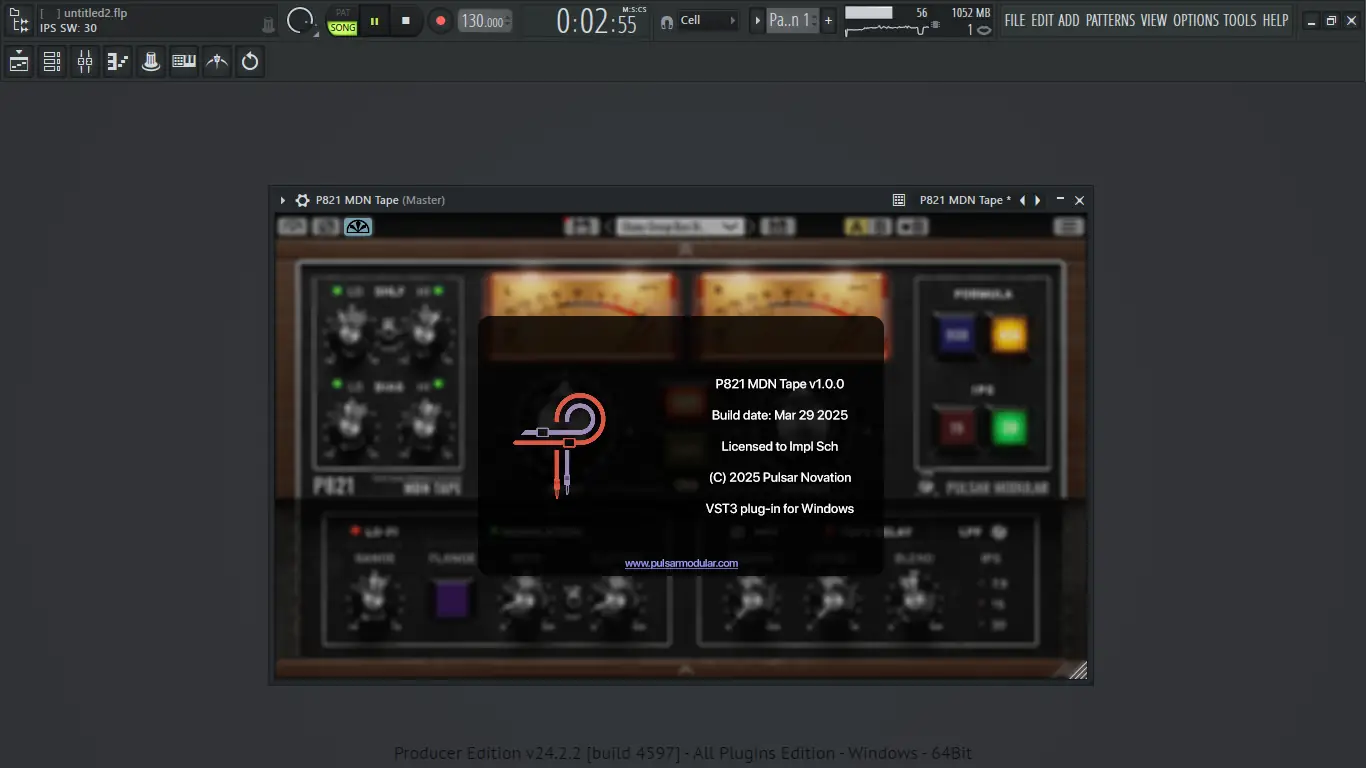Open the Channel rack view icon
Viewport: 1366px width, 768px height.
click(x=52, y=62)
